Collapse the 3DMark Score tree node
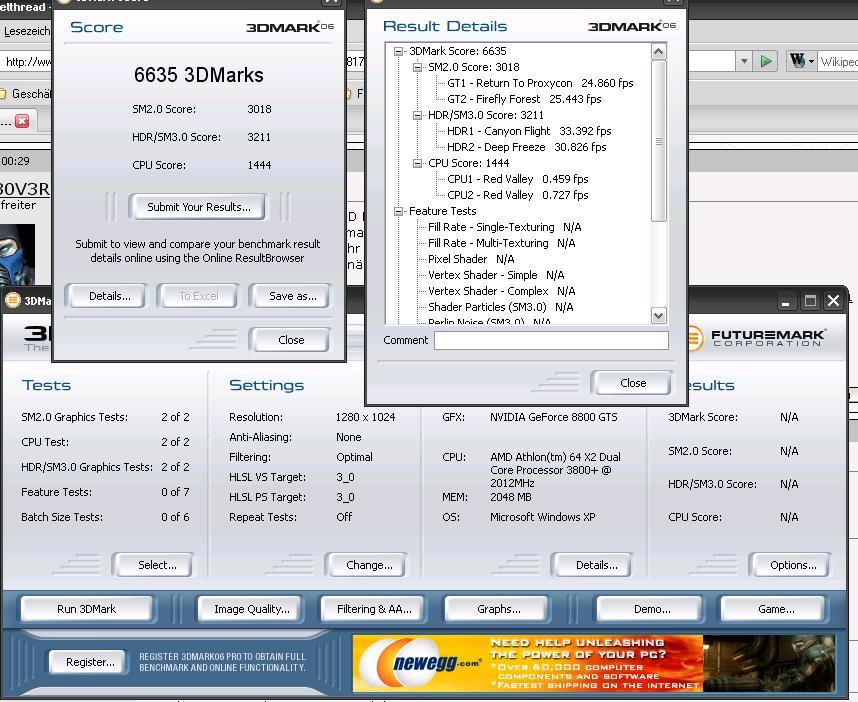 pyautogui.click(x=398, y=51)
